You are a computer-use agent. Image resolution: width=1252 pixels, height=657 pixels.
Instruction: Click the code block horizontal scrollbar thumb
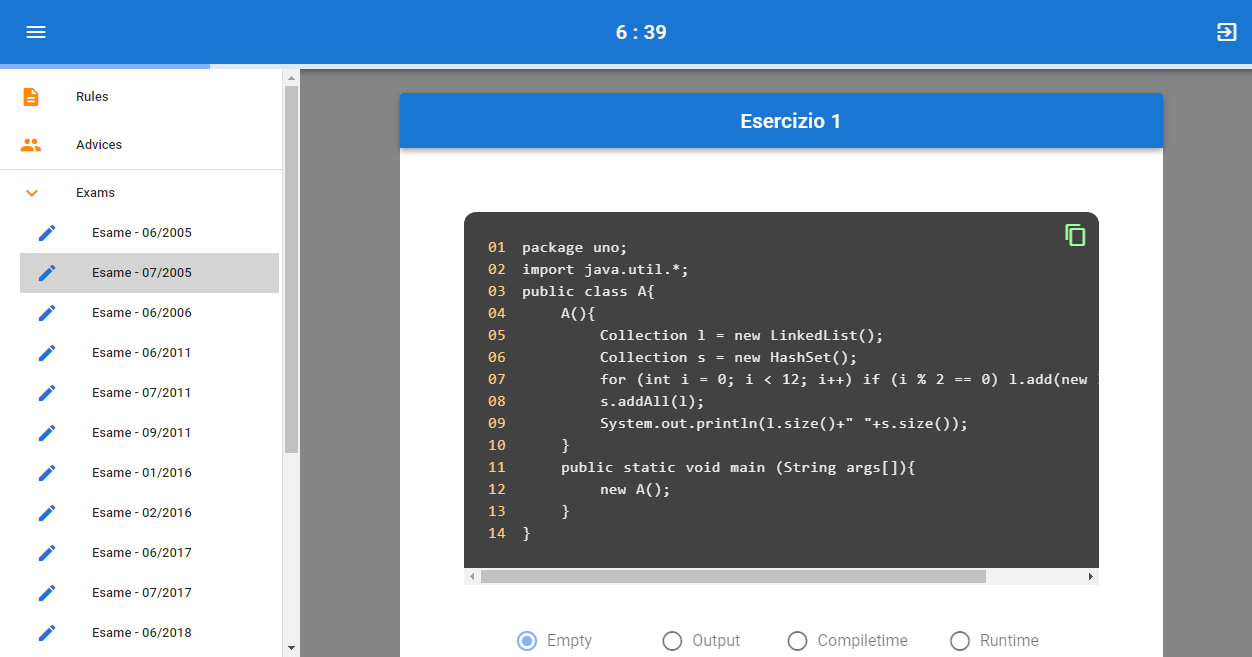click(x=733, y=577)
